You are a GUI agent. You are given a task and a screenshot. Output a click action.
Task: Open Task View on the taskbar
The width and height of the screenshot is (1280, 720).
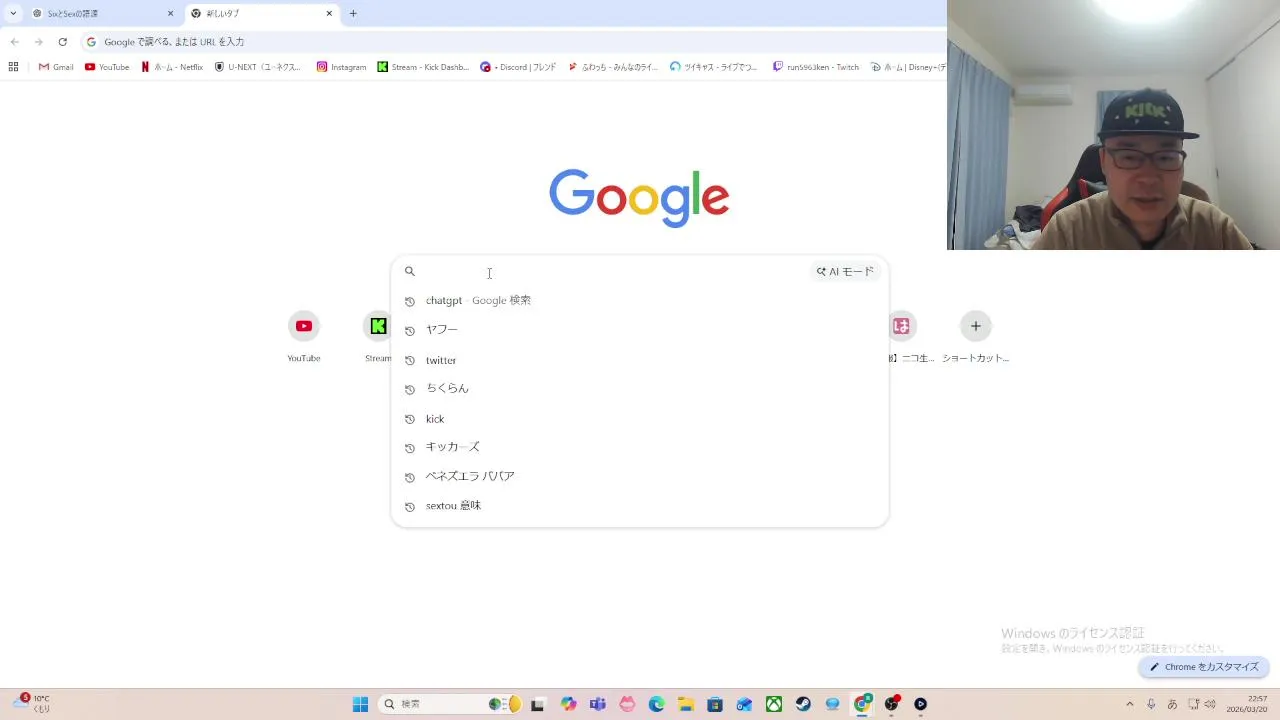point(538,704)
